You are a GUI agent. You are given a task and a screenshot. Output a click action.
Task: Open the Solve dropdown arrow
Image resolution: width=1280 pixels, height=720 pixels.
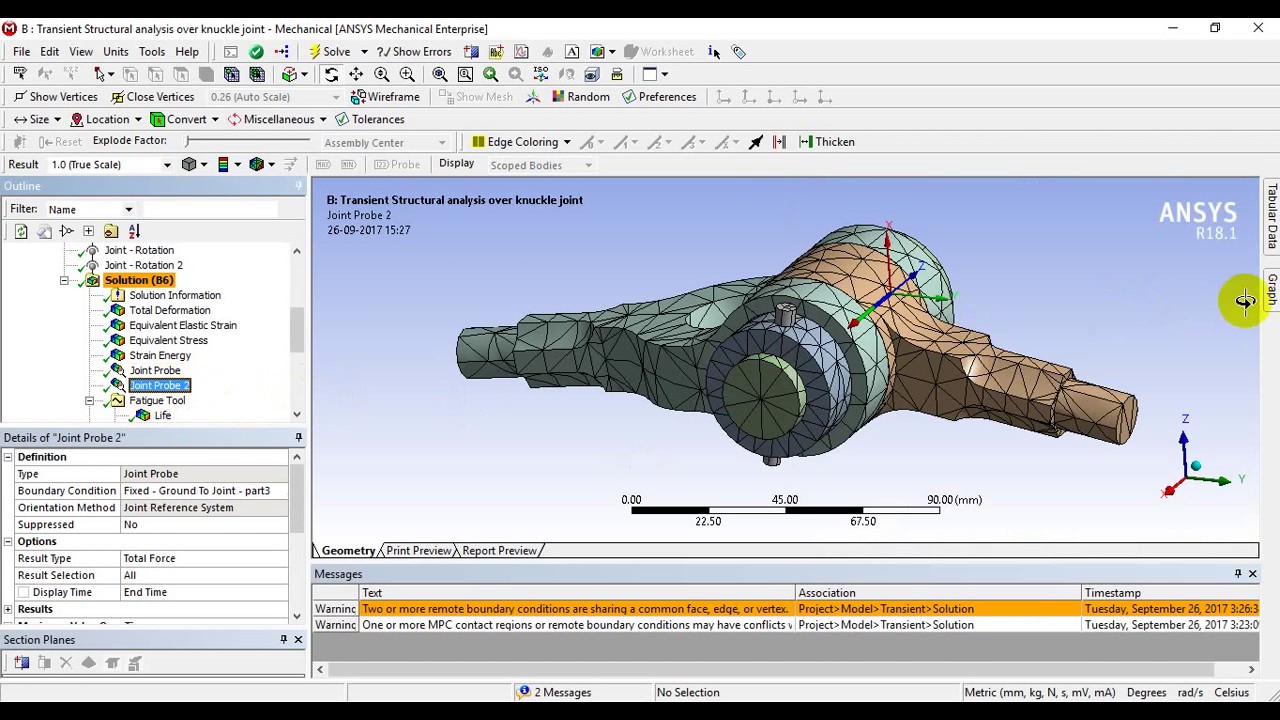[x=364, y=52]
